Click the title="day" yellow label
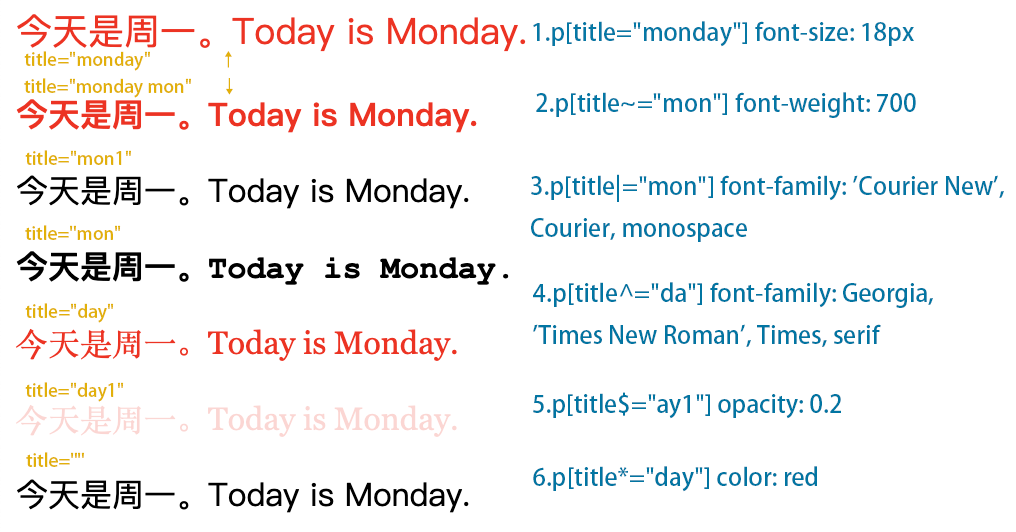Image resolution: width=1016 pixels, height=532 pixels. [69, 312]
